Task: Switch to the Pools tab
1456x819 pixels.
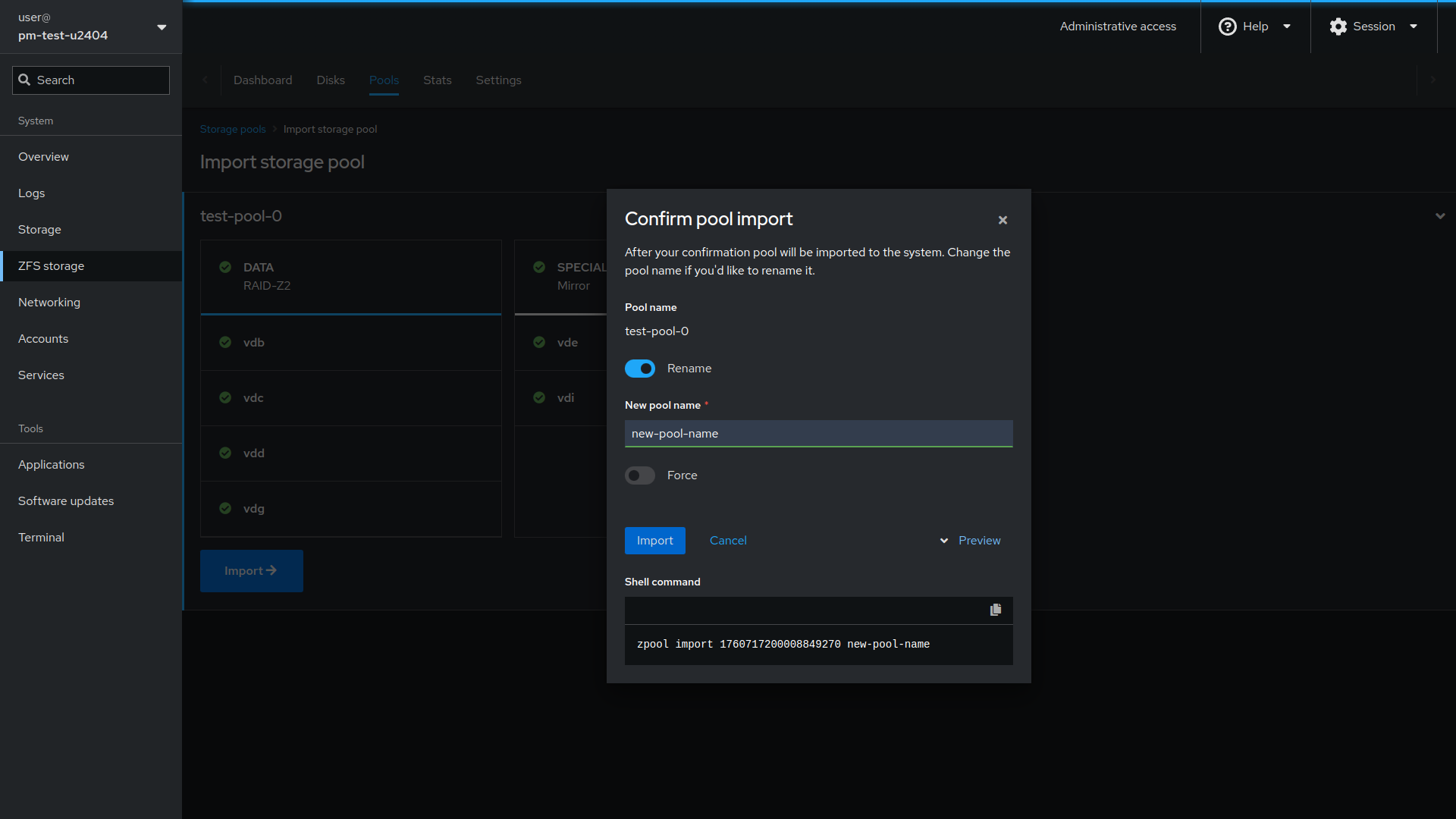Action: click(x=384, y=80)
